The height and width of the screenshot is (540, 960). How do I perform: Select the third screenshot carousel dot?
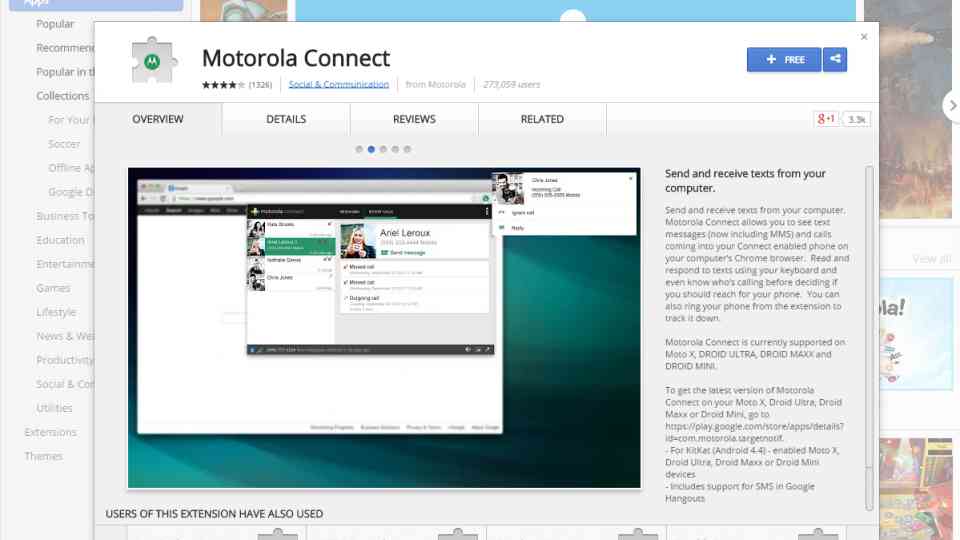383,149
